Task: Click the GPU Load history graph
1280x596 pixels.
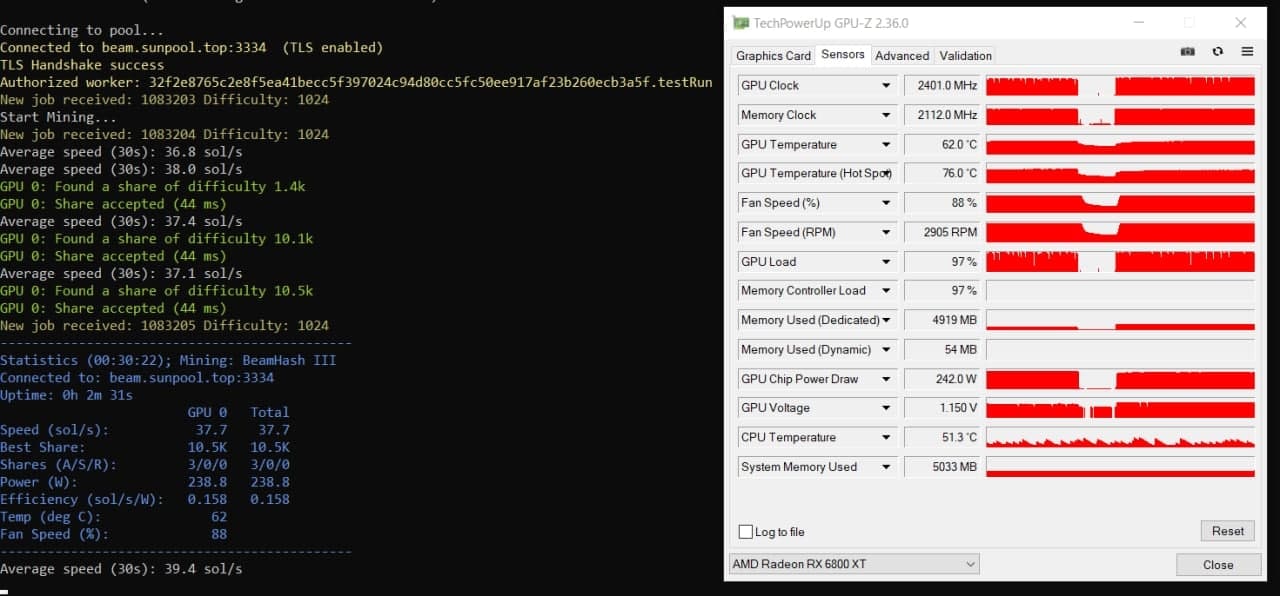Action: 1120,262
